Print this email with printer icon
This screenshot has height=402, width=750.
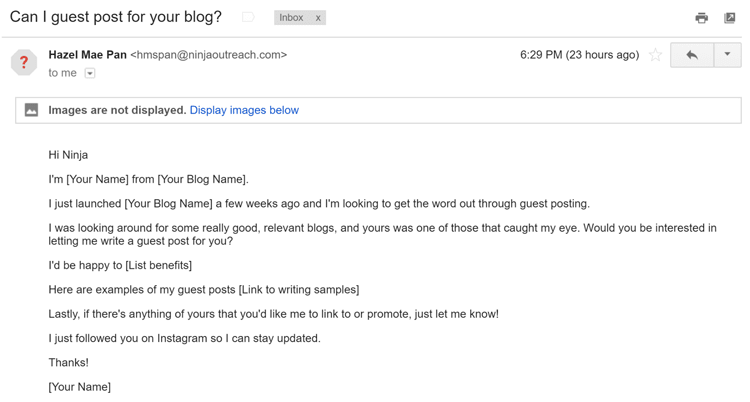[701, 18]
